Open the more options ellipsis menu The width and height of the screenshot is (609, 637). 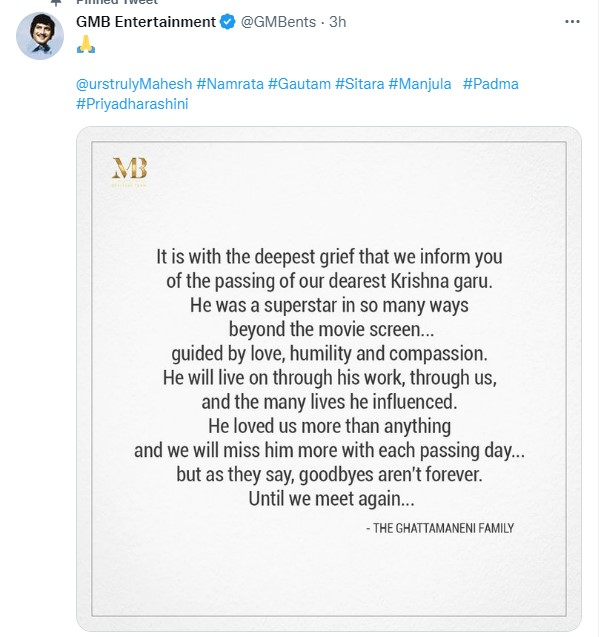click(x=572, y=21)
